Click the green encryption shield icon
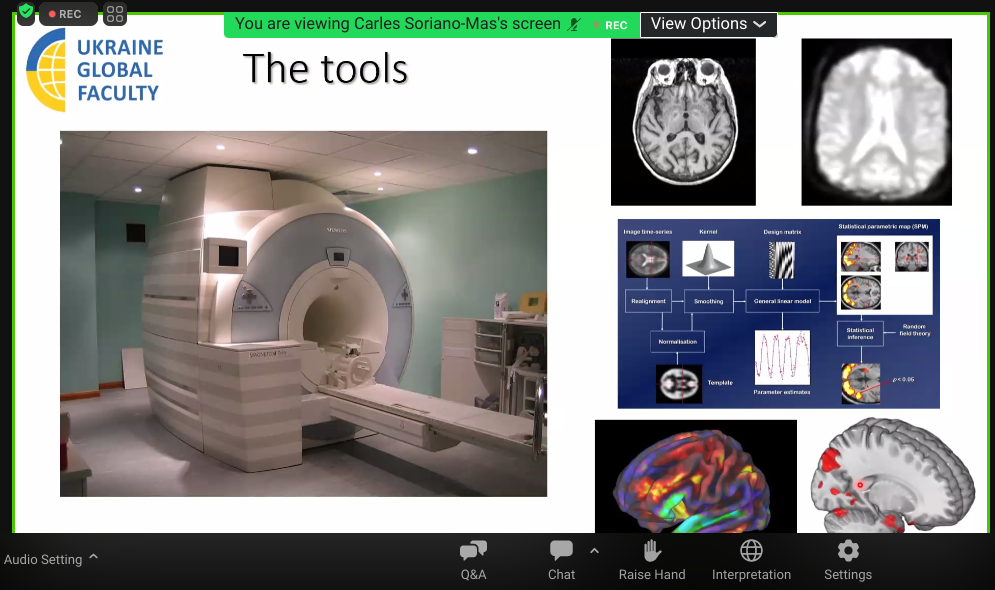The width and height of the screenshot is (995, 590). (26, 13)
